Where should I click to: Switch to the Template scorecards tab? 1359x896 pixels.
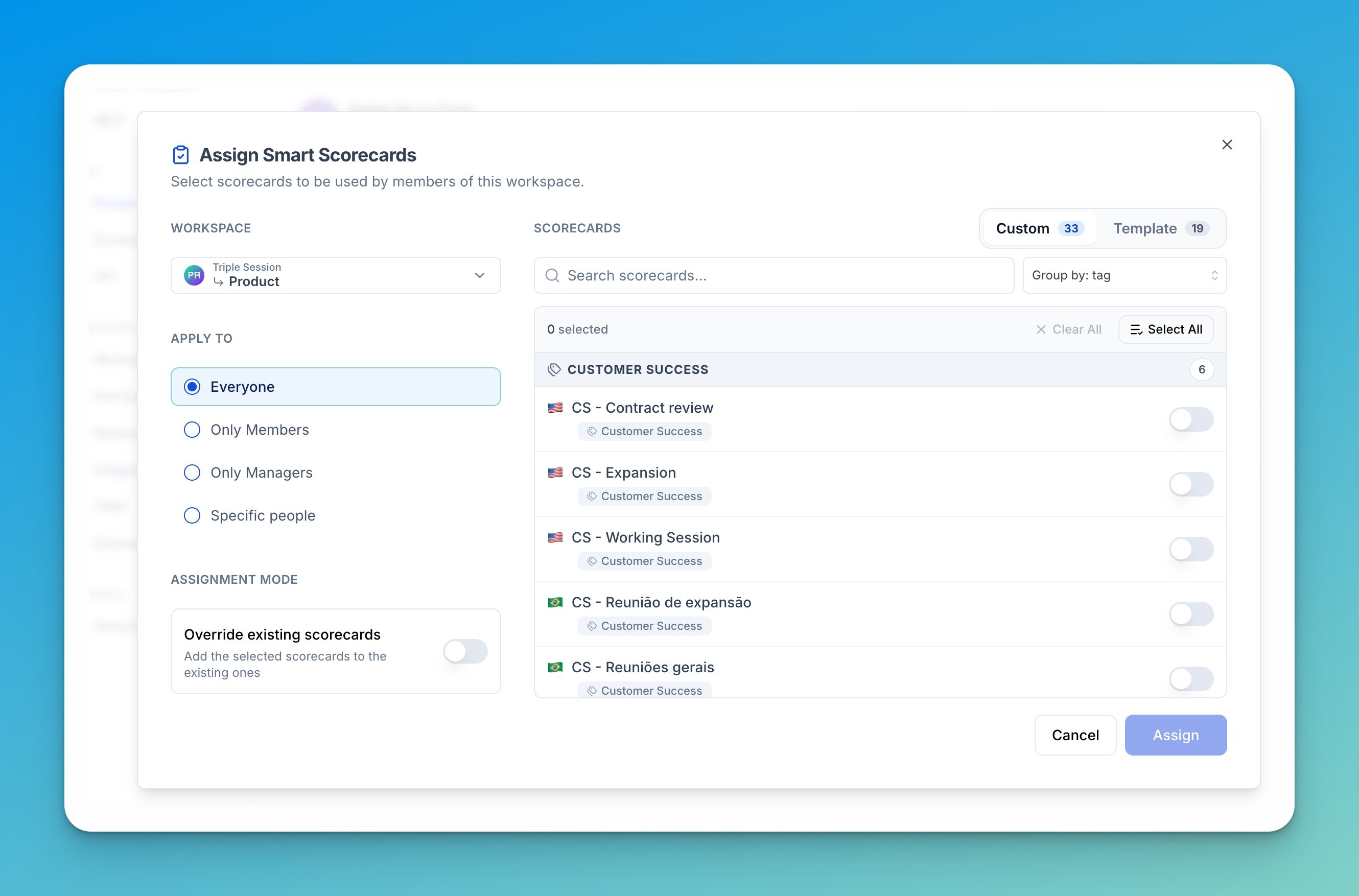[x=1160, y=228]
